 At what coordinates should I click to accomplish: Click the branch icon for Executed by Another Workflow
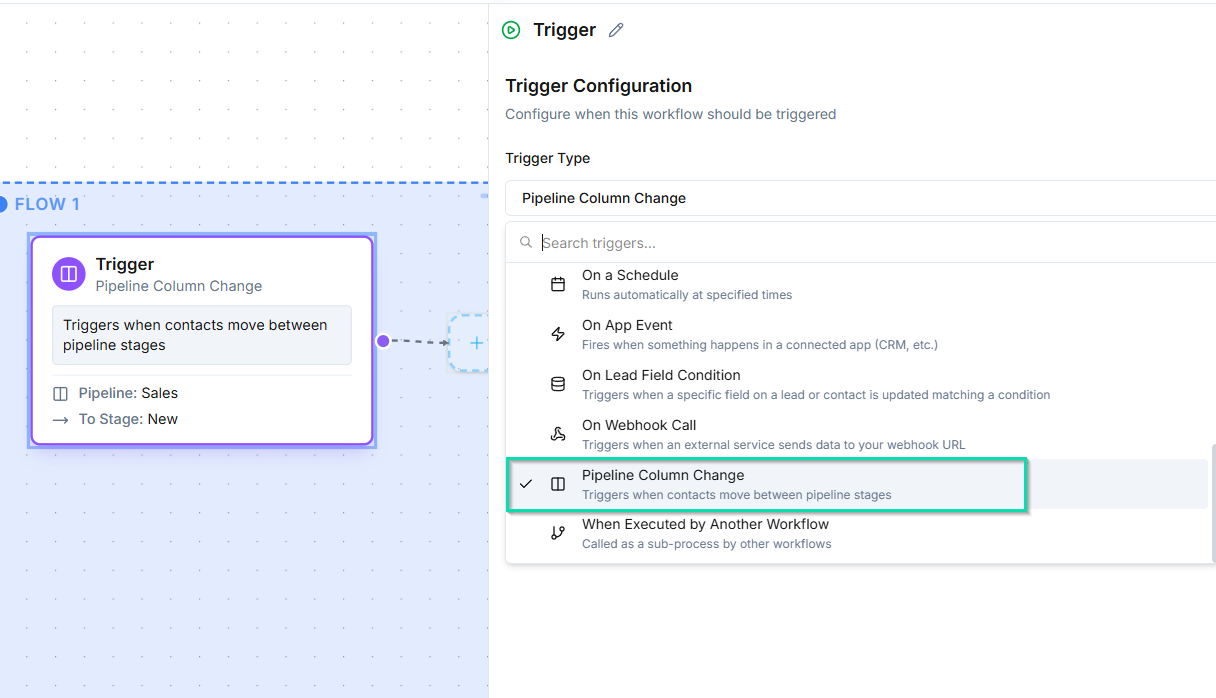558,534
